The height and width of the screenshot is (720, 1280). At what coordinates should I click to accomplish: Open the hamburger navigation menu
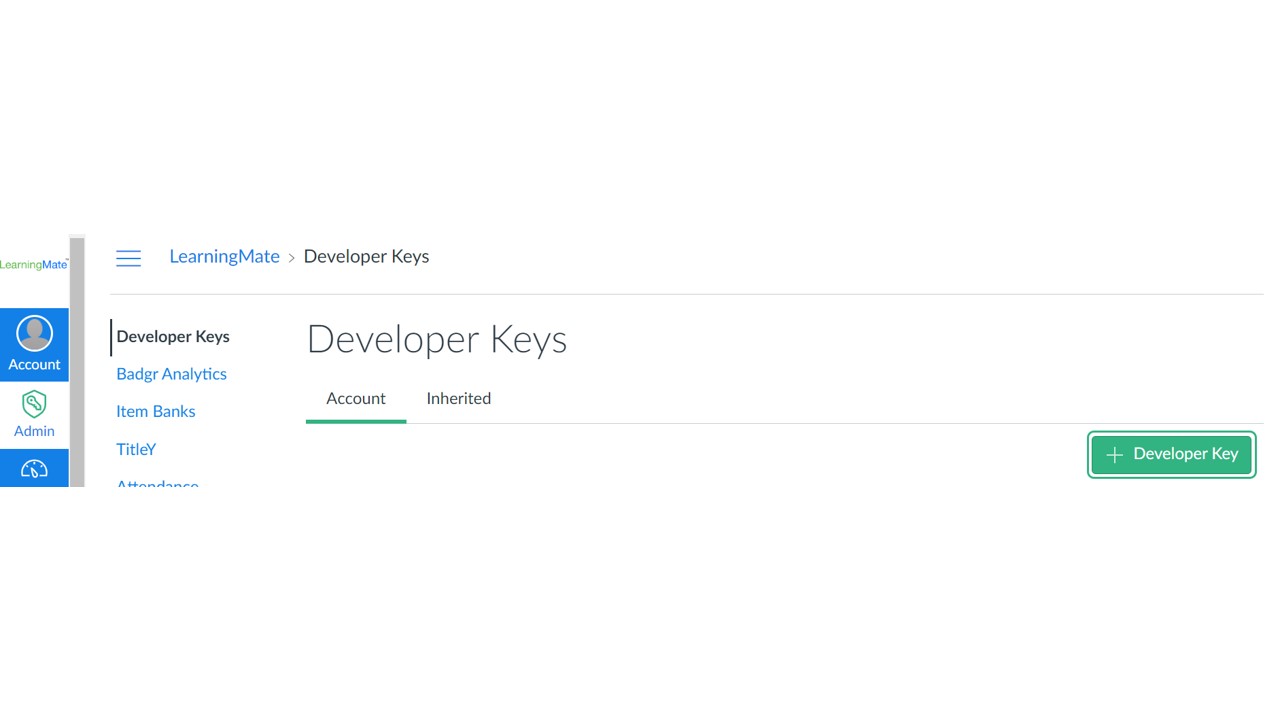coord(128,258)
